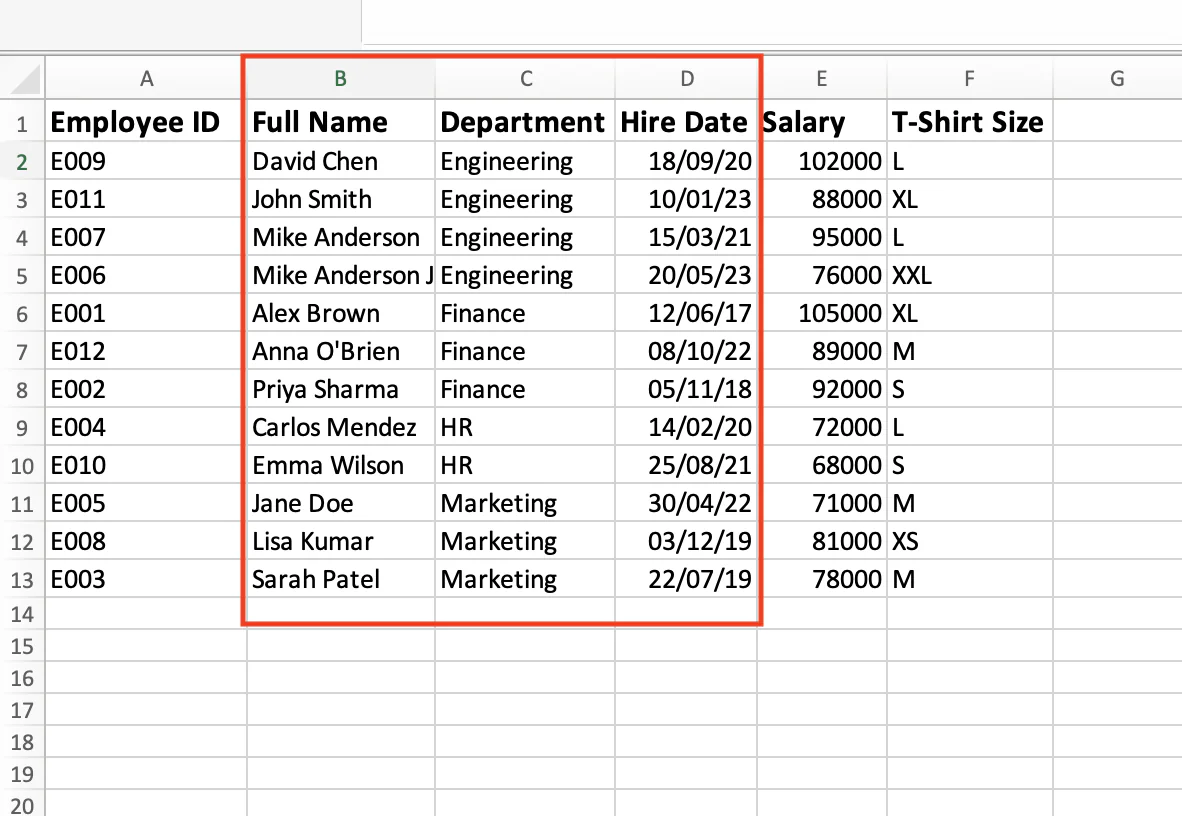The height and width of the screenshot is (816, 1182).
Task: Click the Jane Doe cell
Action: [x=341, y=503]
